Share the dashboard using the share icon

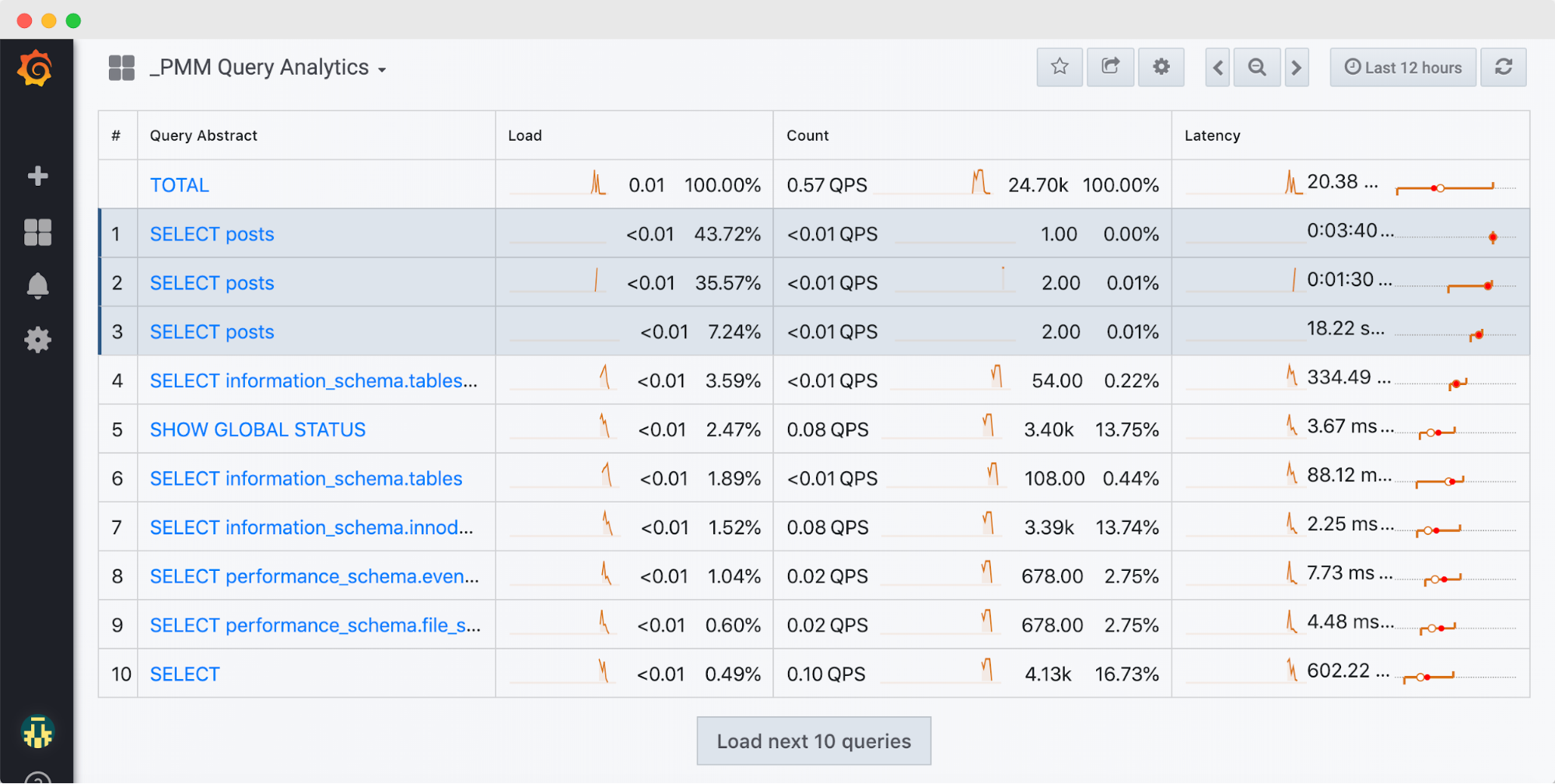1110,67
